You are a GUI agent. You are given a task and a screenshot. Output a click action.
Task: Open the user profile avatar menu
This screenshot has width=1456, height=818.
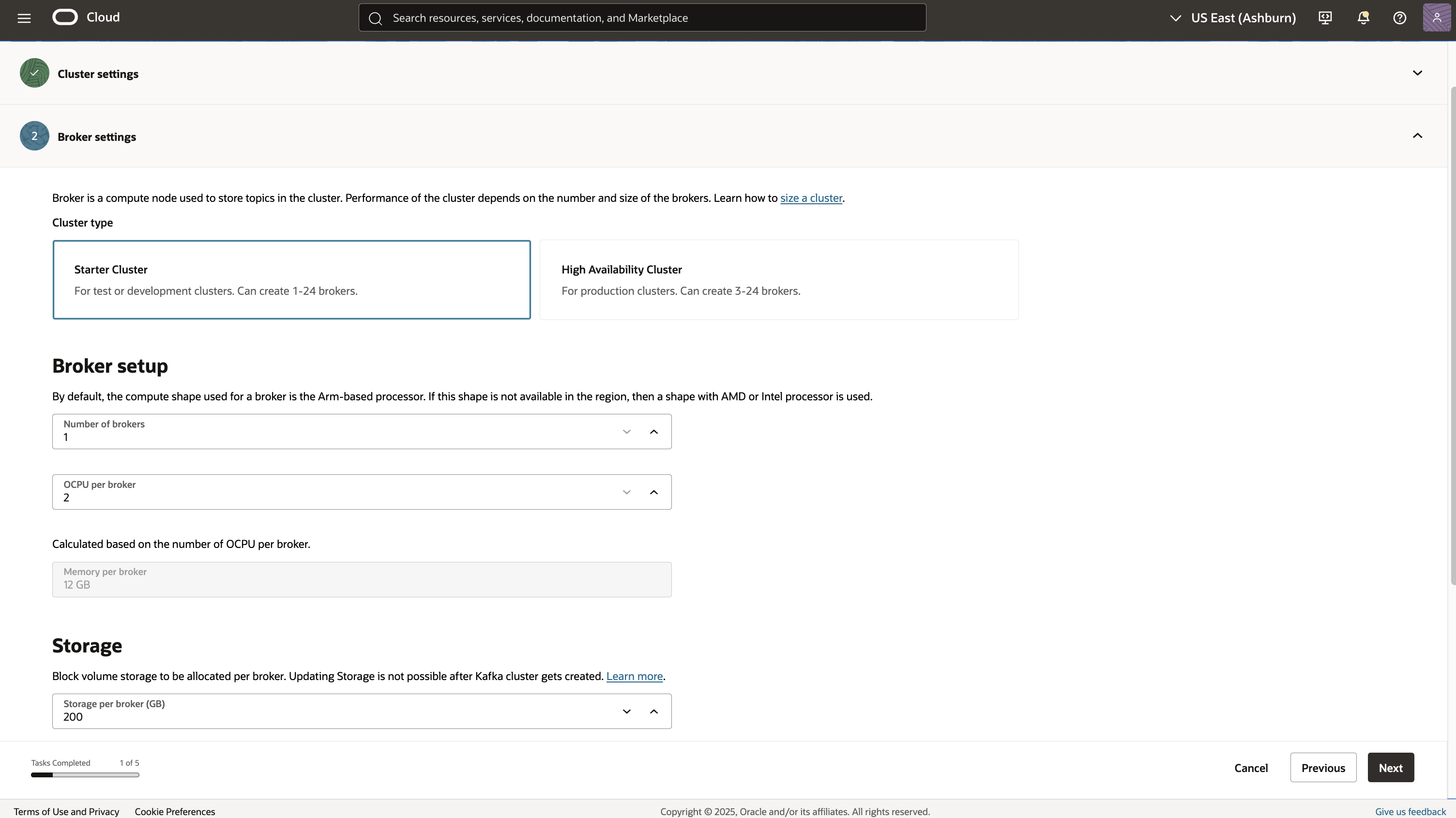[1436, 18]
